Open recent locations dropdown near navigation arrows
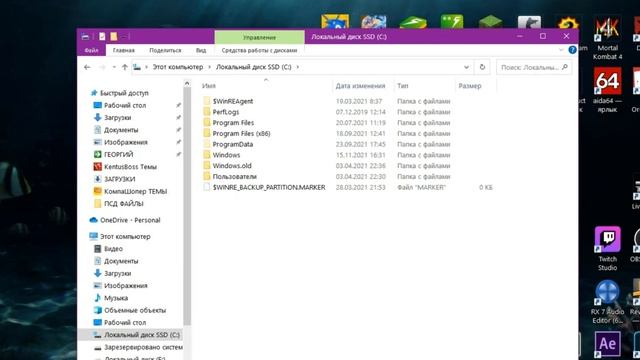The image size is (640, 360). coord(114,67)
